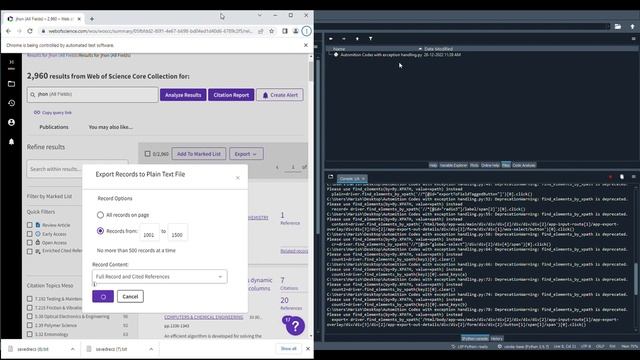The width and height of the screenshot is (640, 360).
Task: Browse working directory in Spyder toolbar
Action: click(x=618, y=27)
